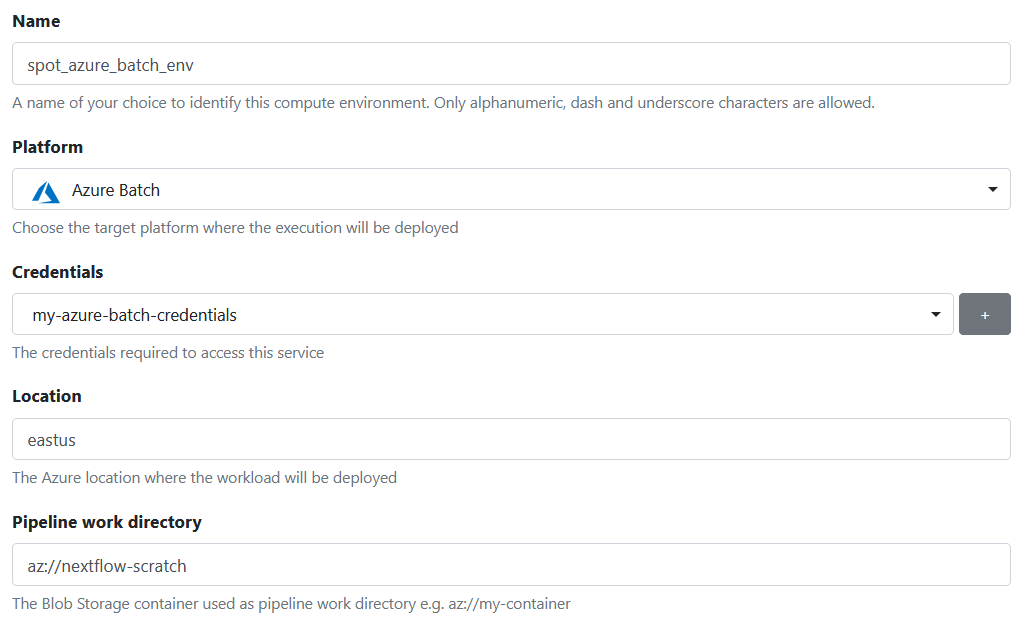Add new credentials with the plus button
The image size is (1029, 627).
(984, 314)
